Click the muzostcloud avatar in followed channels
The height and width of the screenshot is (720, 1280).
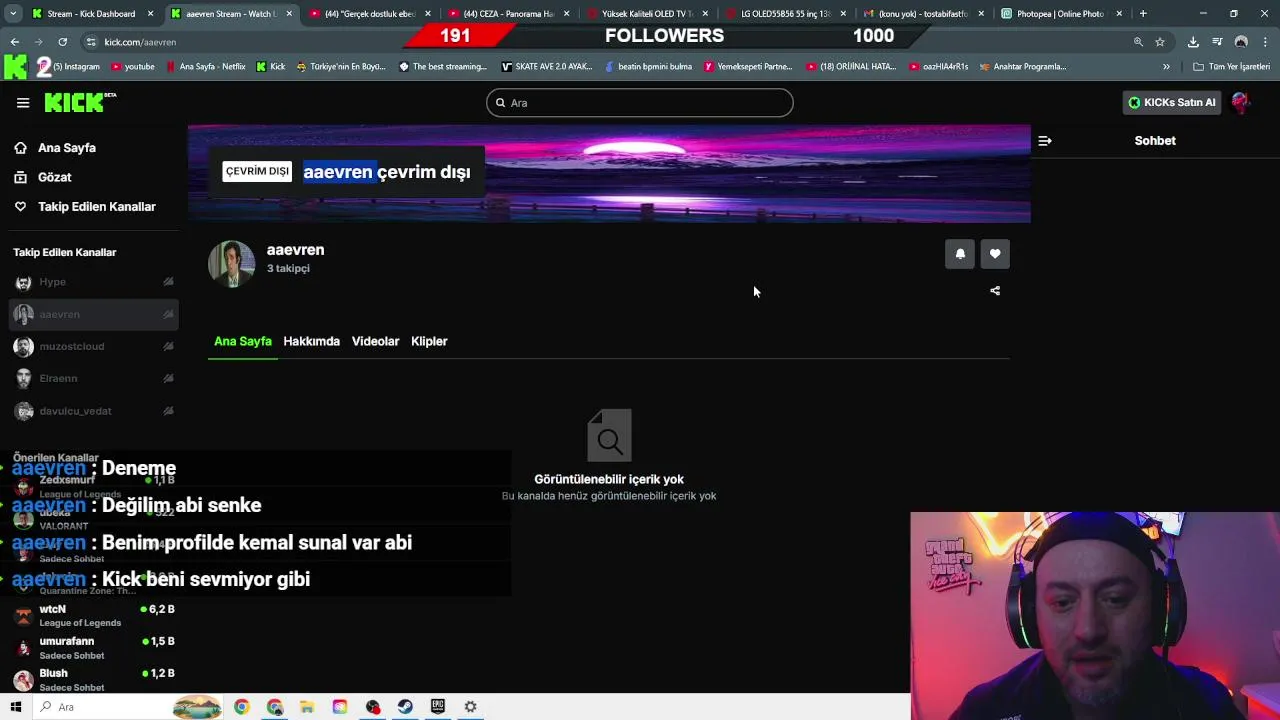(23, 347)
